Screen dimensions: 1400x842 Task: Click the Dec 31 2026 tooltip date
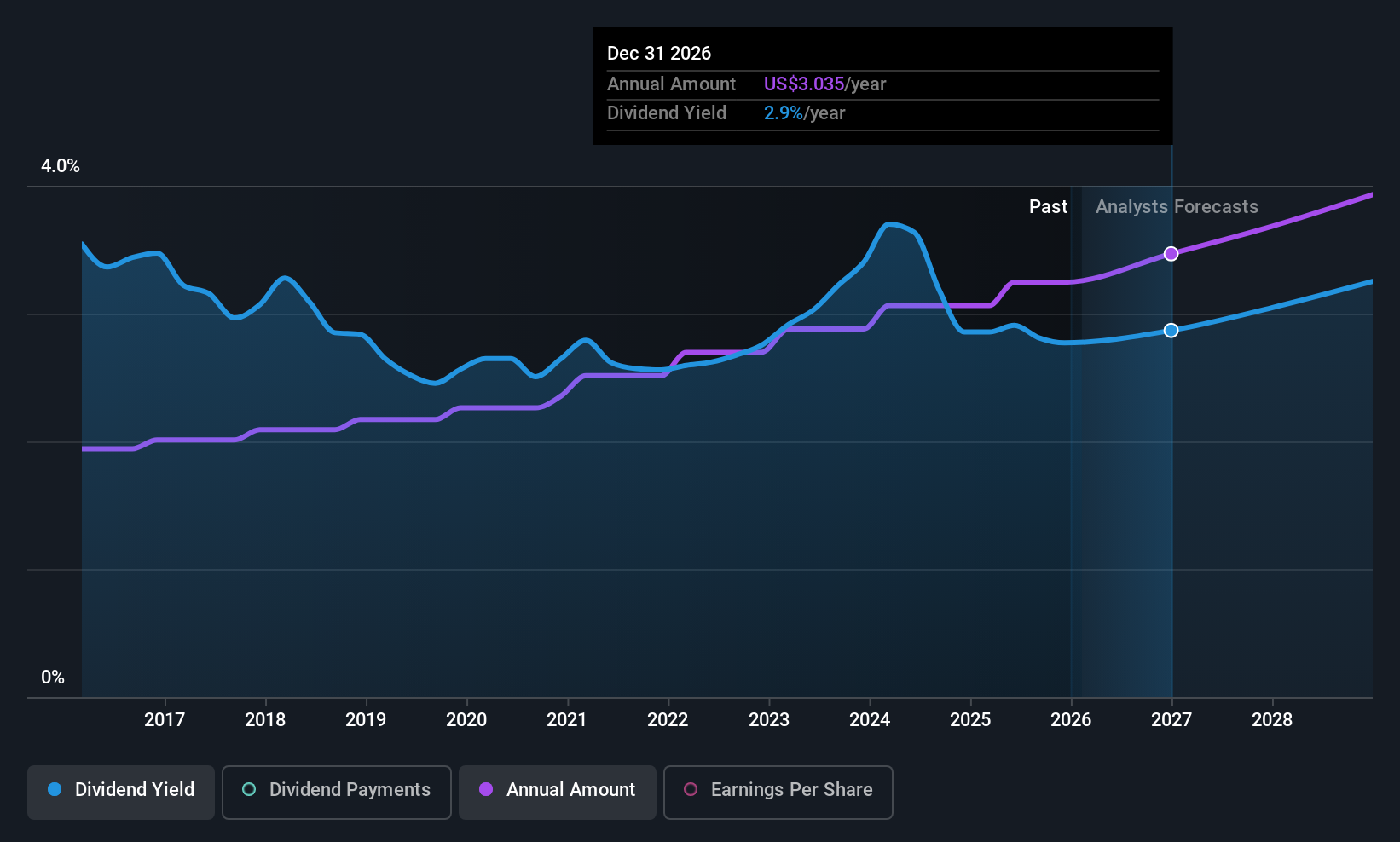point(659,53)
